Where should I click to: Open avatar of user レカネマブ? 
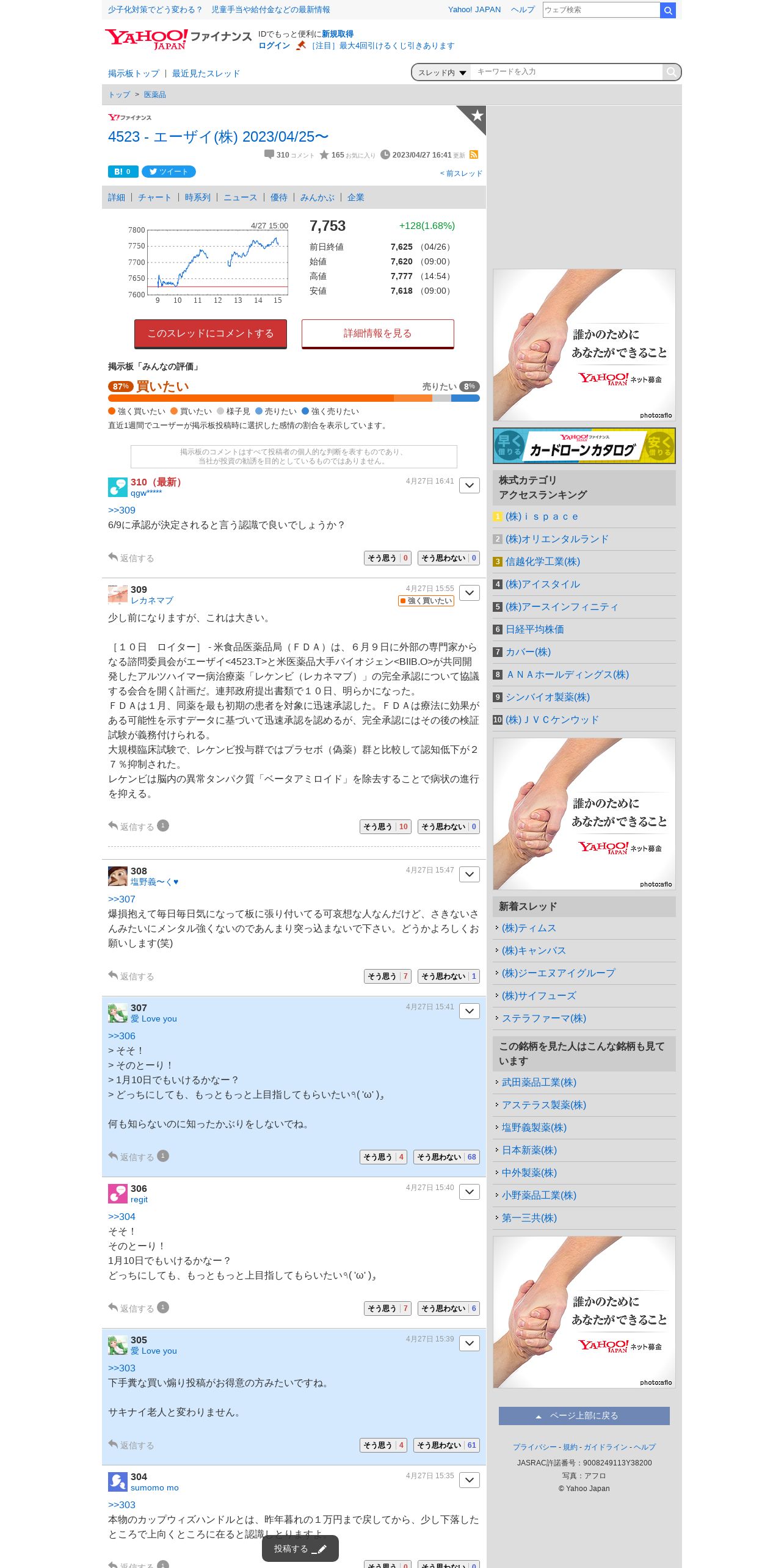coord(118,594)
